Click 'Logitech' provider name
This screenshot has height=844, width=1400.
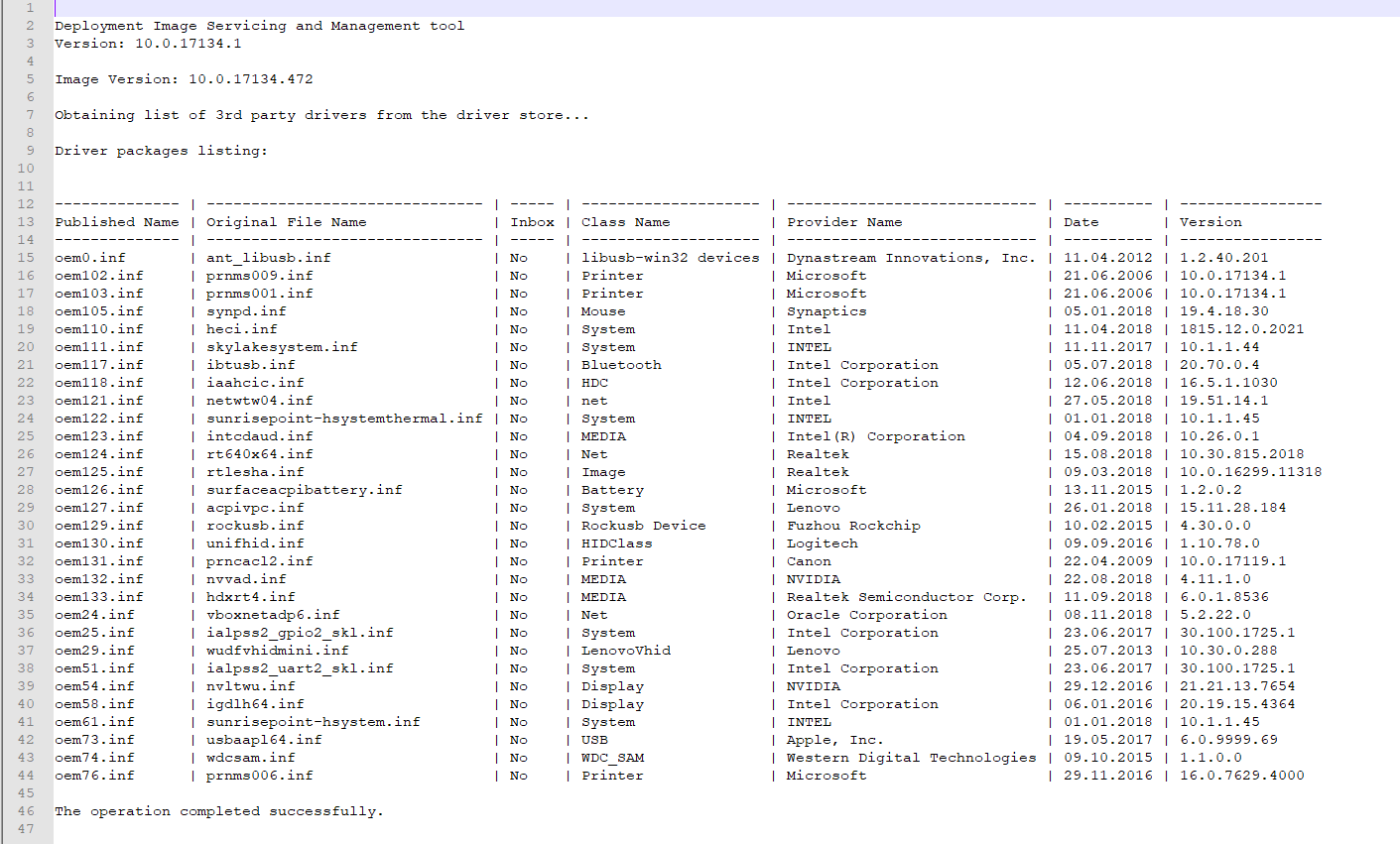point(822,543)
